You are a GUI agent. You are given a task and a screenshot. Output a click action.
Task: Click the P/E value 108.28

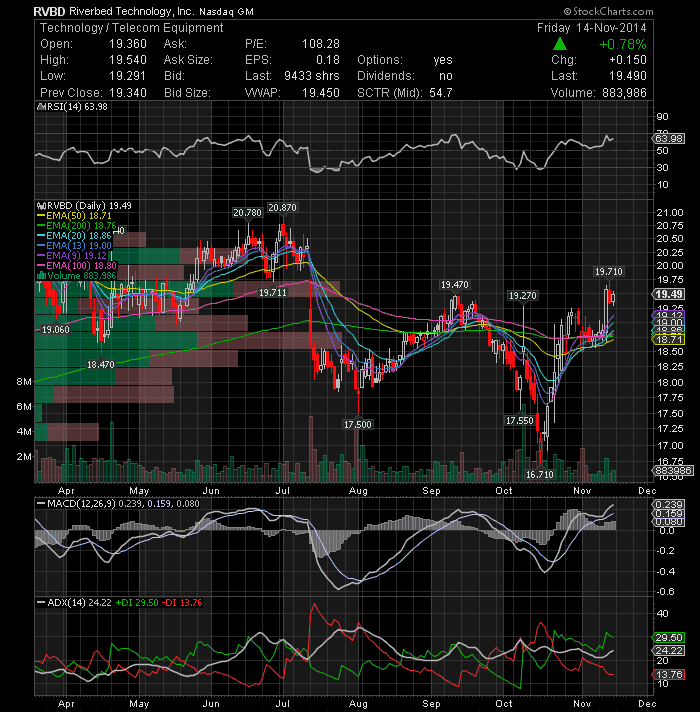pos(320,44)
